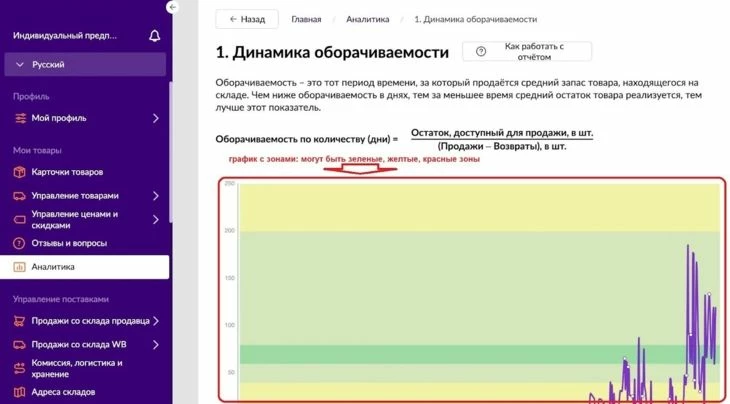Click Комиссия, логистика и хранение icon
This screenshot has height=404, width=730.
coord(19,369)
